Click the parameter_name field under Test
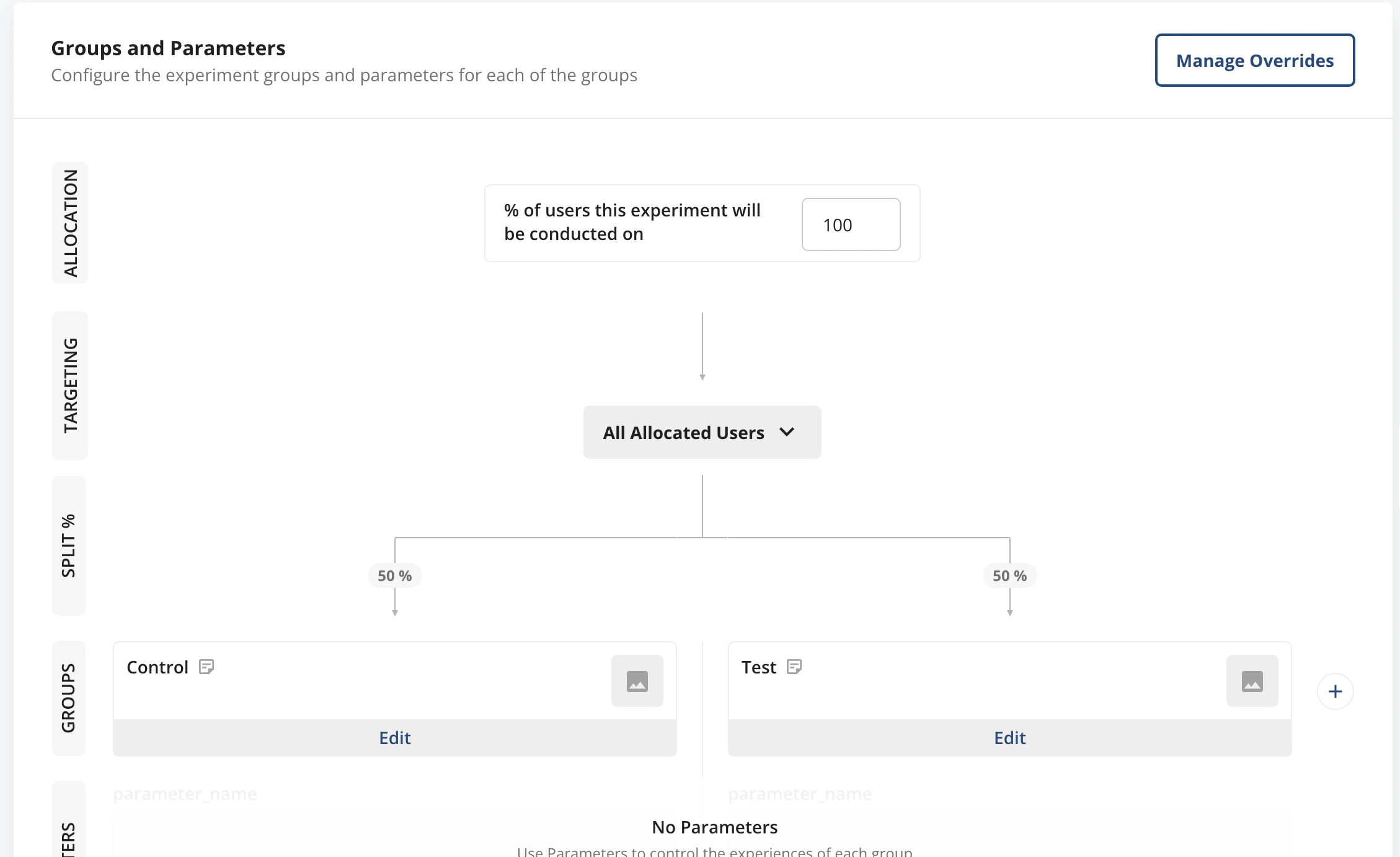Viewport: 1400px width, 857px height. (800, 793)
